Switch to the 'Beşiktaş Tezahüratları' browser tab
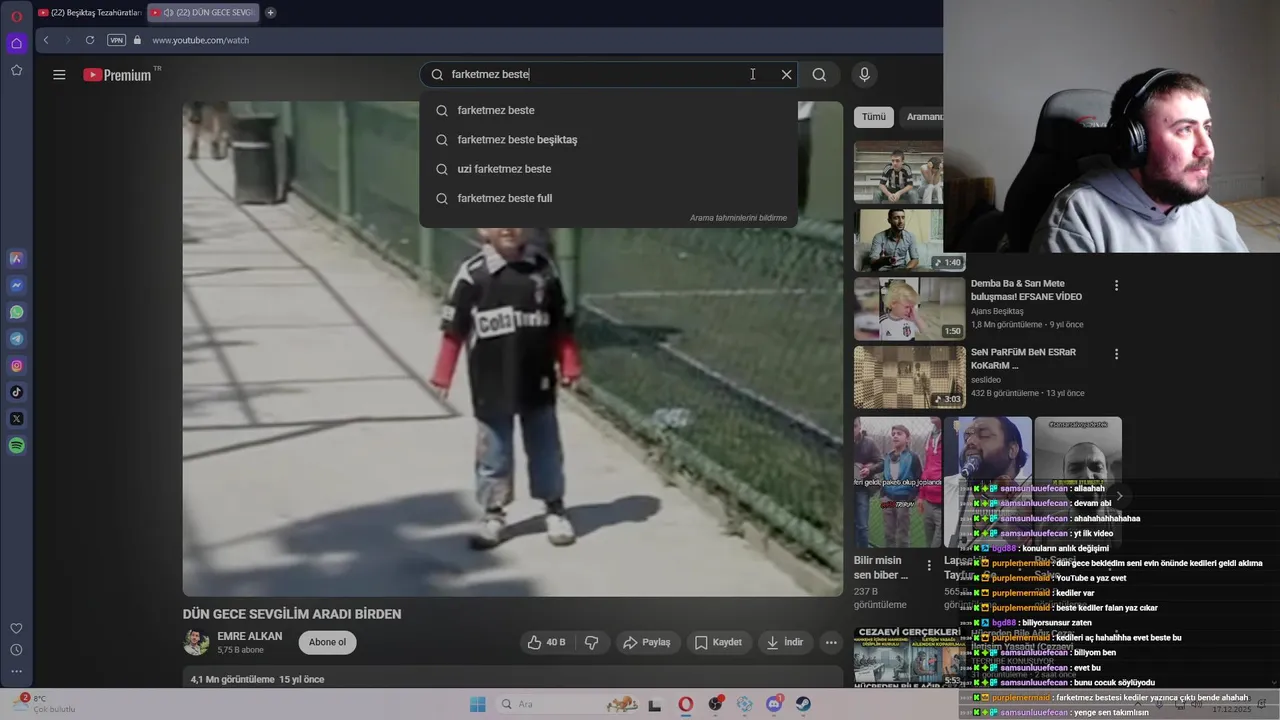Screen dimensions: 1280x720 pos(89,13)
